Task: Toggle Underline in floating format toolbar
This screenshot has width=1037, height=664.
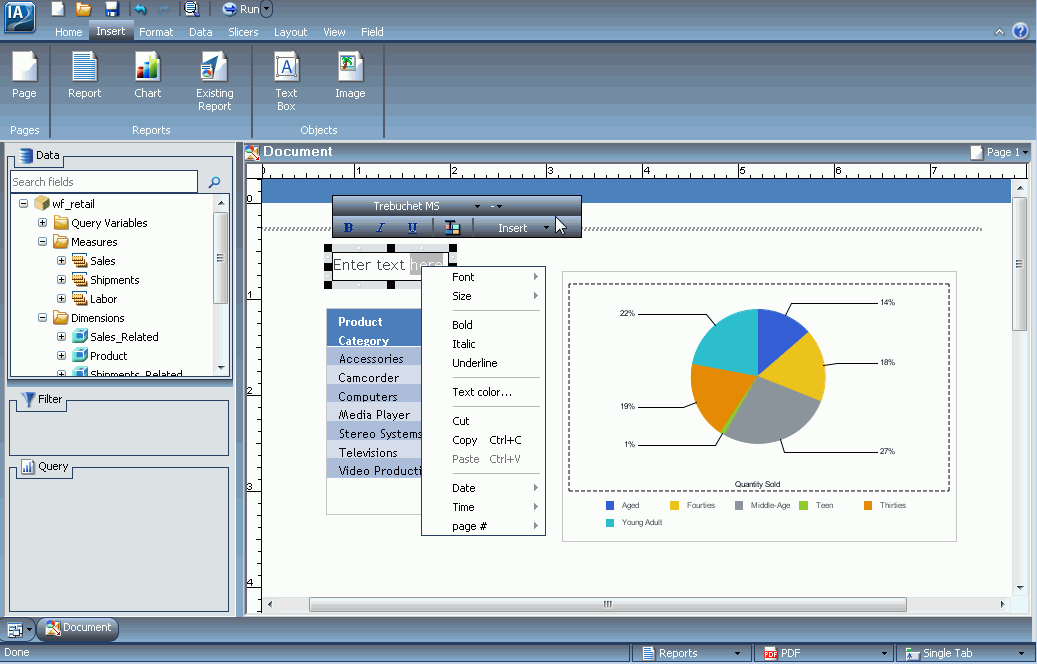Action: pos(412,228)
